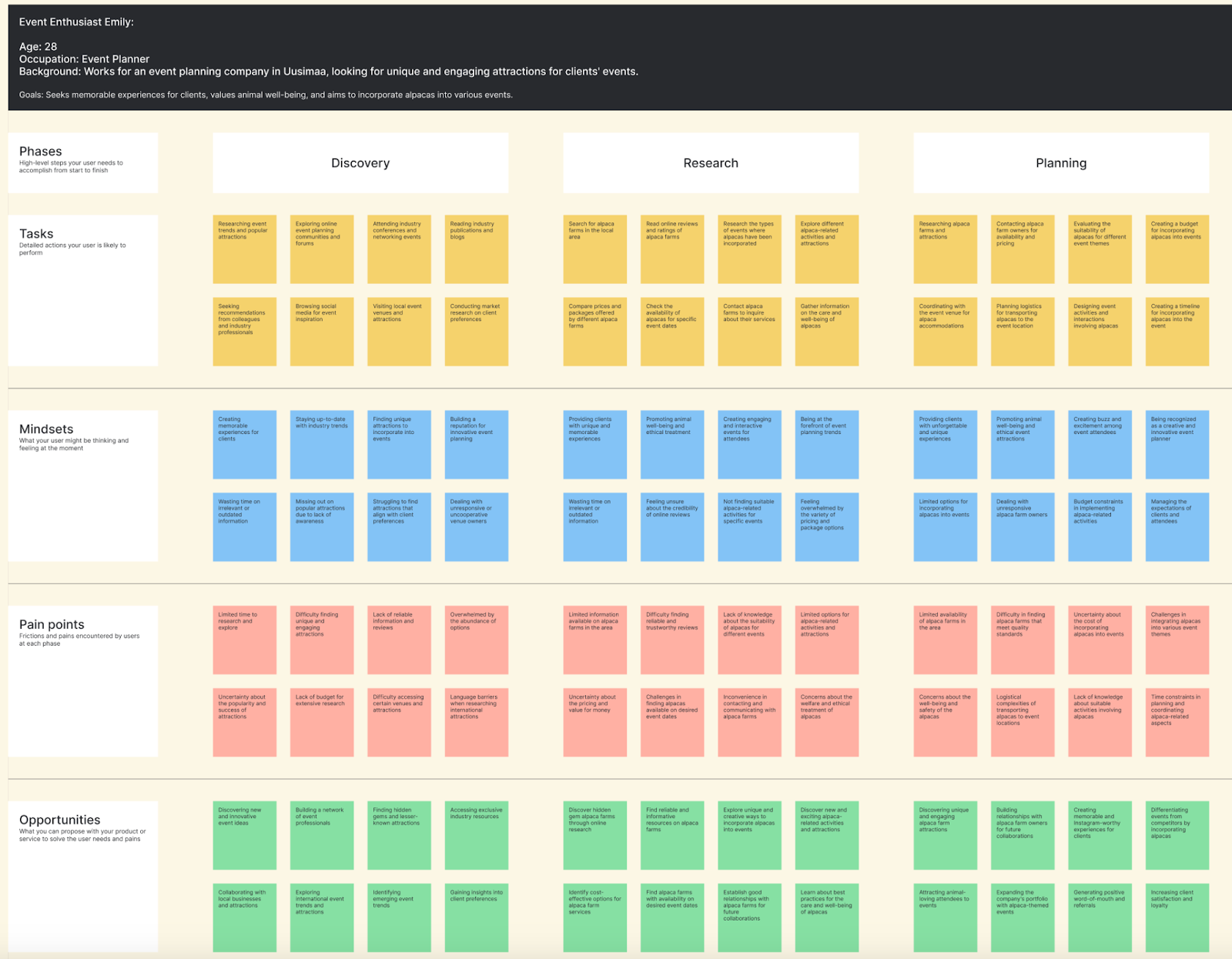Click 'Exploring online event planning communities' sticky note
The image size is (1232, 959).
[x=322, y=249]
